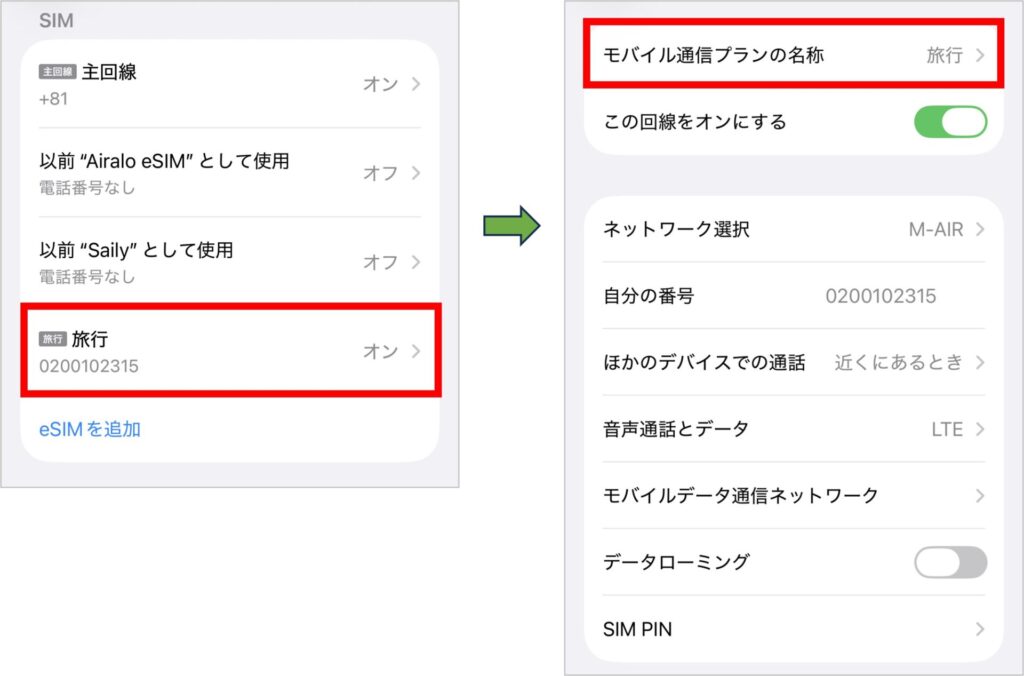
Task: Tap chevron on the 主回線 row
Action: pyautogui.click(x=416, y=84)
